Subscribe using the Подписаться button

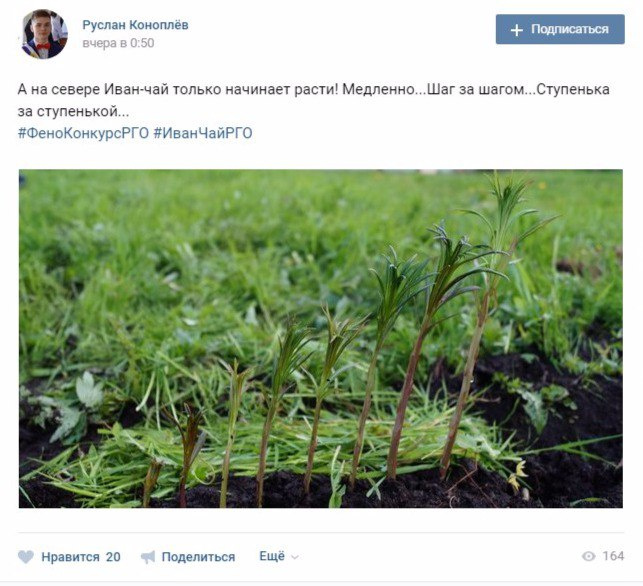click(560, 29)
